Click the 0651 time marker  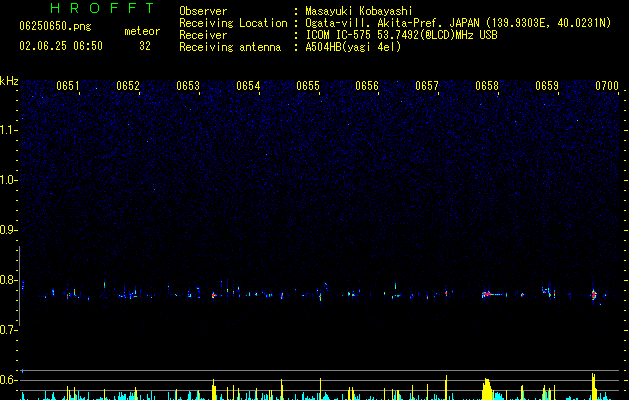coord(67,86)
